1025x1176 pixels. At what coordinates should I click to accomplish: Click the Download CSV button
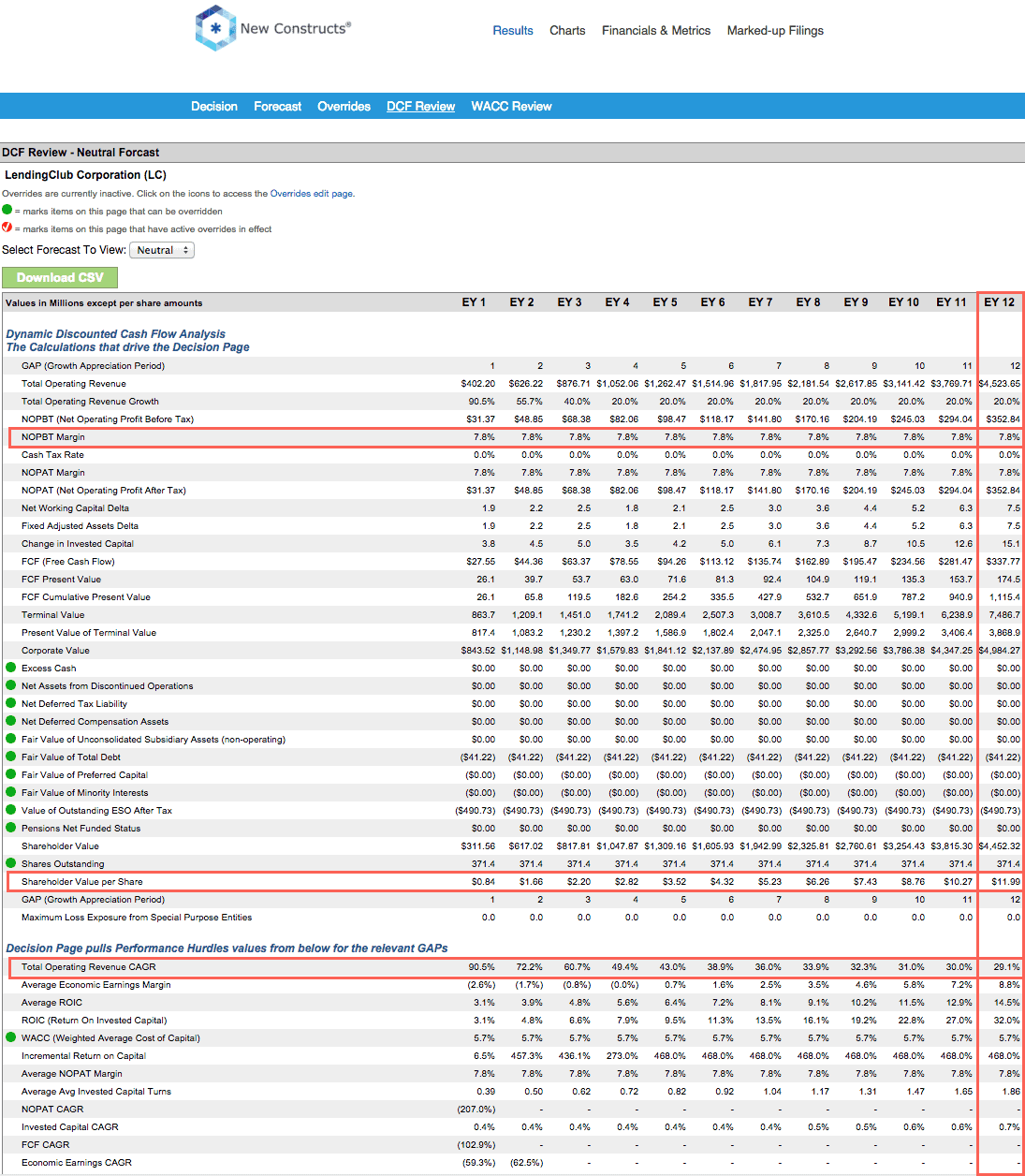click(x=60, y=277)
